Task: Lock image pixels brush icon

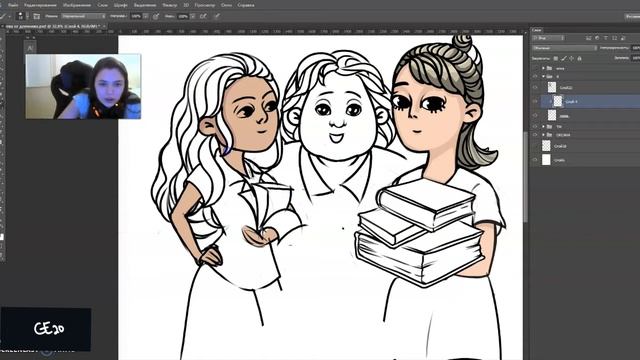Action: [564, 59]
